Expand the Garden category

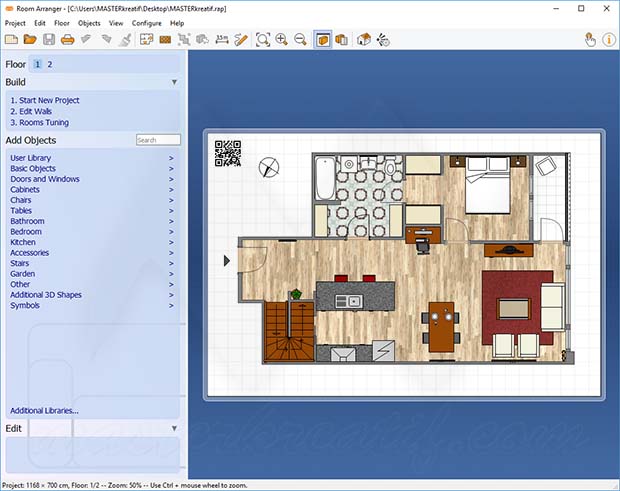click(92, 274)
